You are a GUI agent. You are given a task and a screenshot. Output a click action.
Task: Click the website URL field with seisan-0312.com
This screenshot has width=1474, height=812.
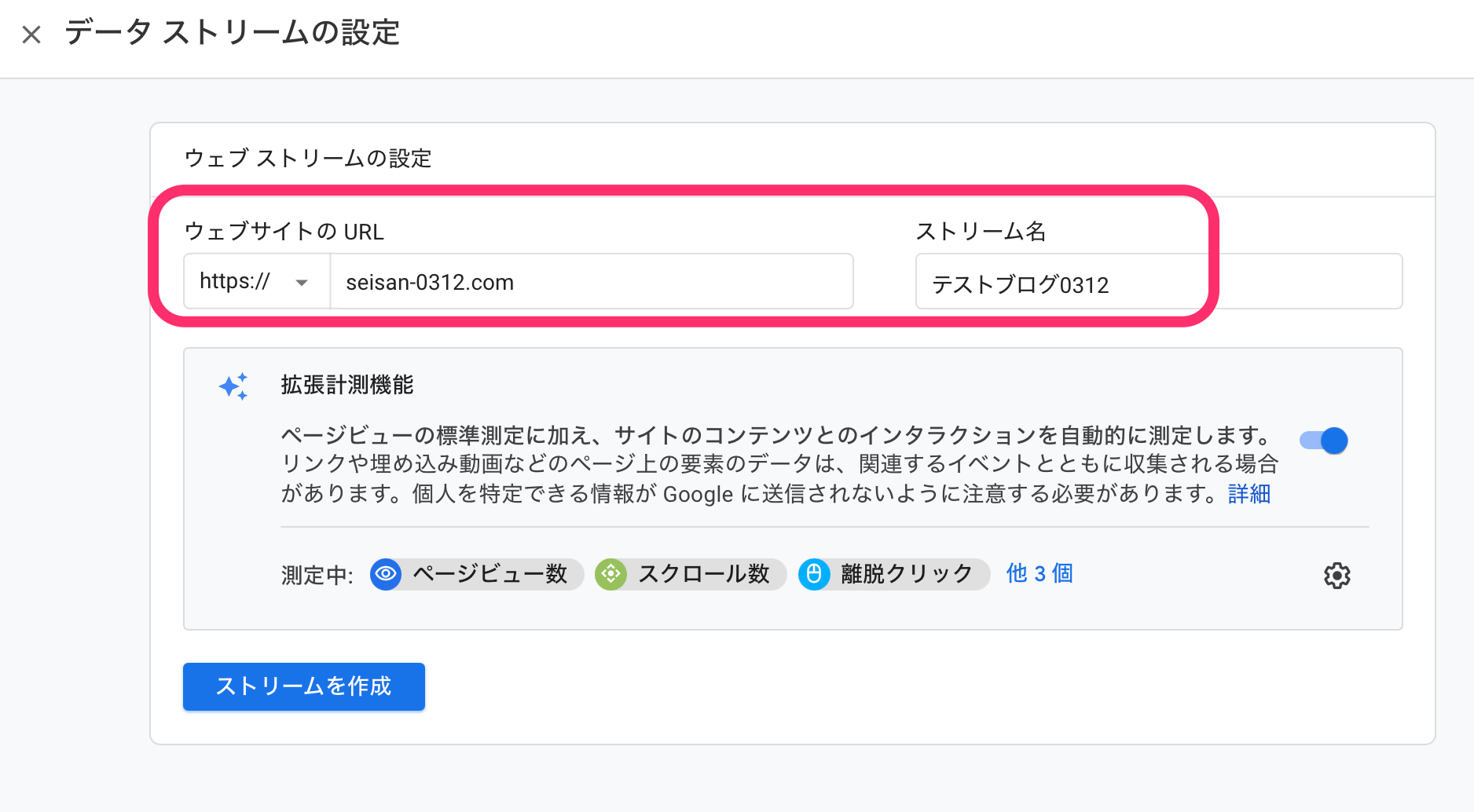click(x=589, y=282)
